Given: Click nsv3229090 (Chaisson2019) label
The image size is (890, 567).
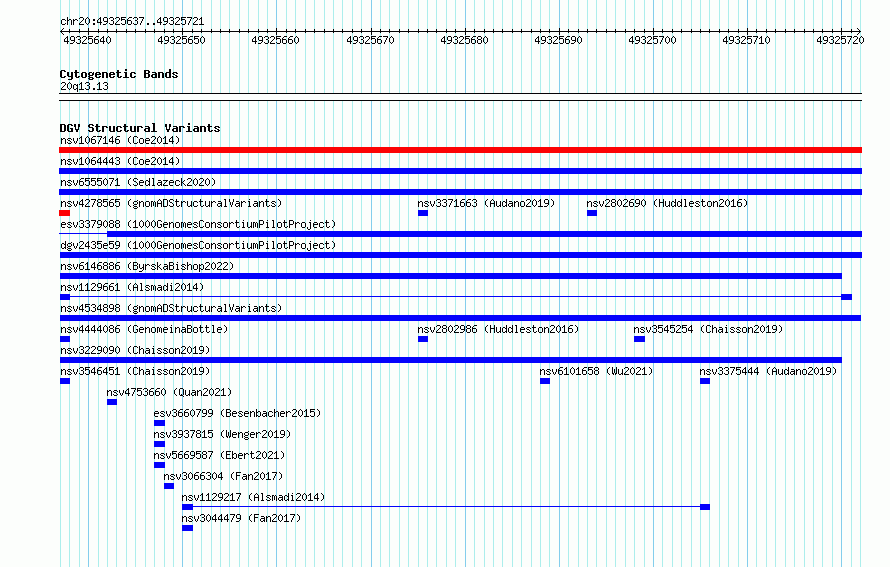Looking at the screenshot, I should coord(135,350).
